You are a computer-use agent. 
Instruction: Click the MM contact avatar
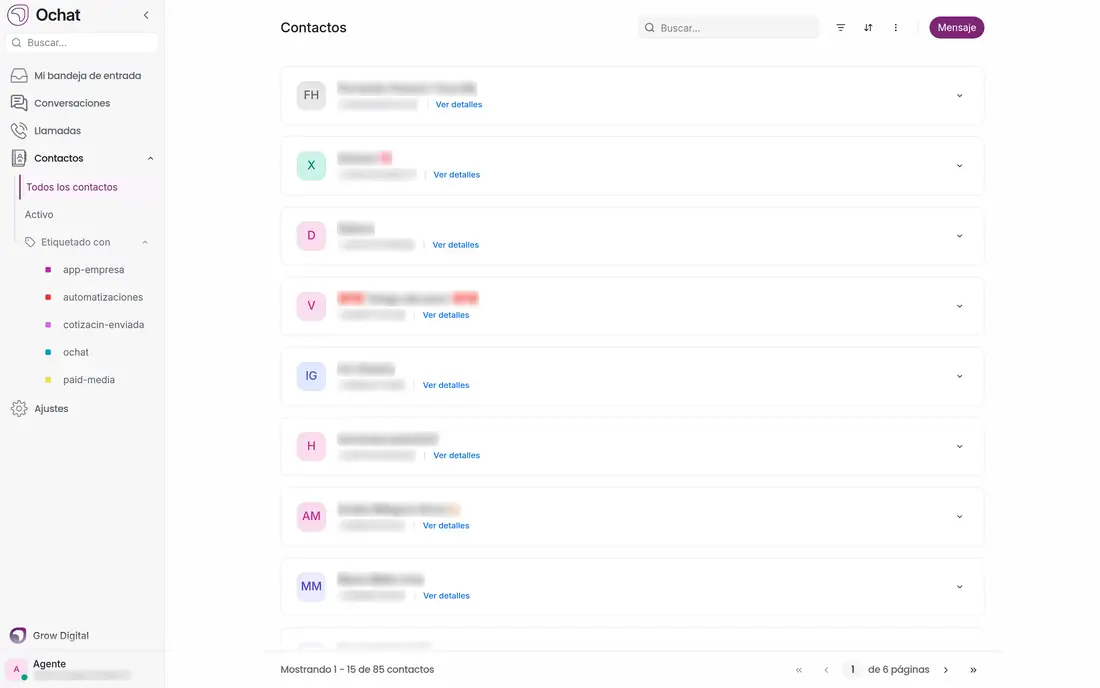tap(311, 586)
